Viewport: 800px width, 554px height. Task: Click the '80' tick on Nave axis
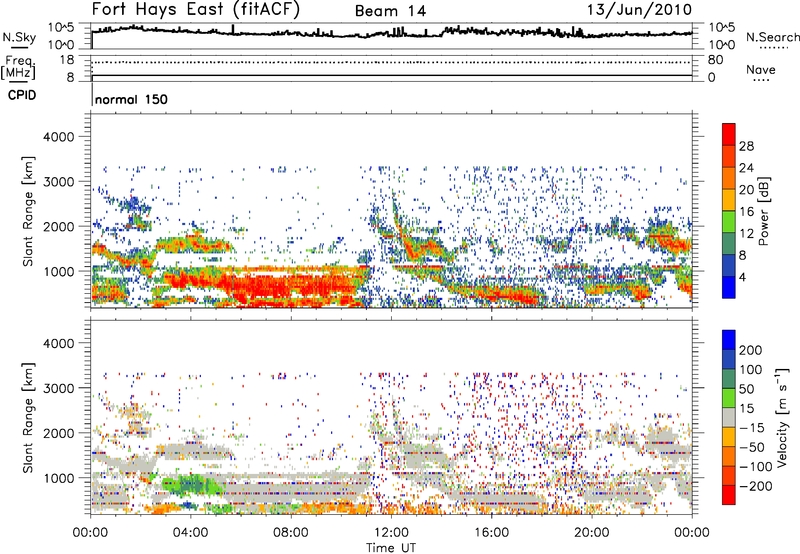pyautogui.click(x=715, y=60)
